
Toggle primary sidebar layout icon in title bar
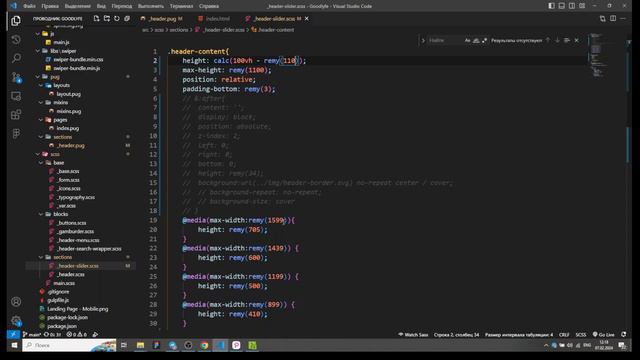551,6
